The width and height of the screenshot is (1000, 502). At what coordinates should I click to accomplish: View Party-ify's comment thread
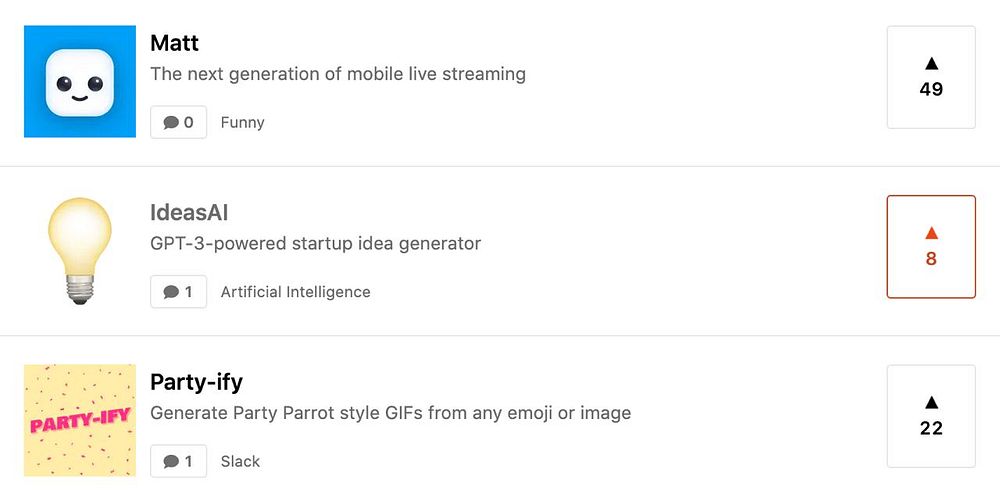[x=179, y=462]
